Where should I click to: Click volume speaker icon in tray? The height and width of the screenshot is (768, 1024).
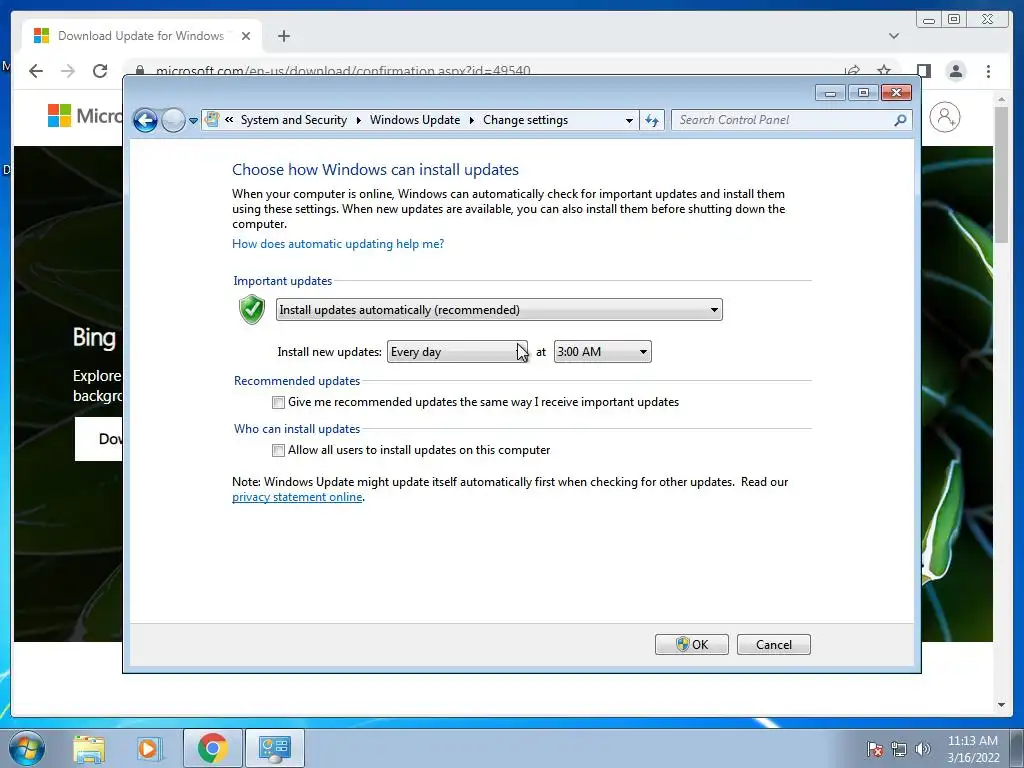tap(923, 748)
